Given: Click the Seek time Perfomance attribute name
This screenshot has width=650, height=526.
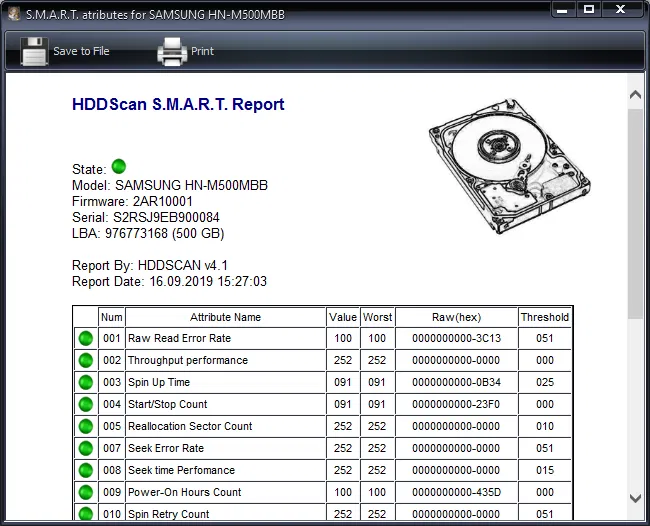Looking at the screenshot, I should [181, 470].
